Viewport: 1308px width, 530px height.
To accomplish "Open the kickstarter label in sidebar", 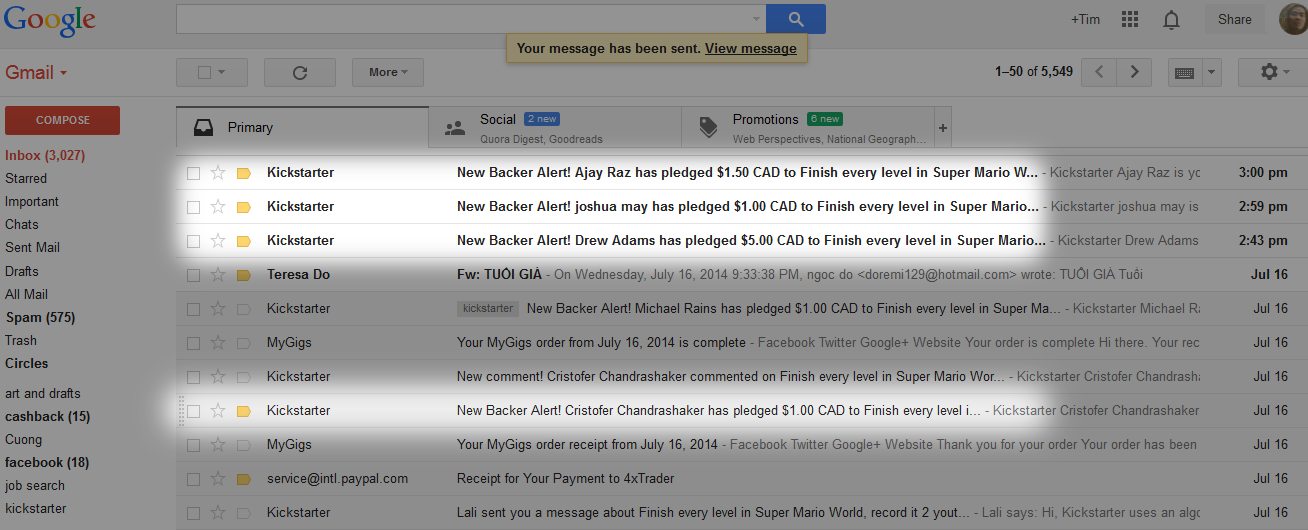I will tap(36, 509).
